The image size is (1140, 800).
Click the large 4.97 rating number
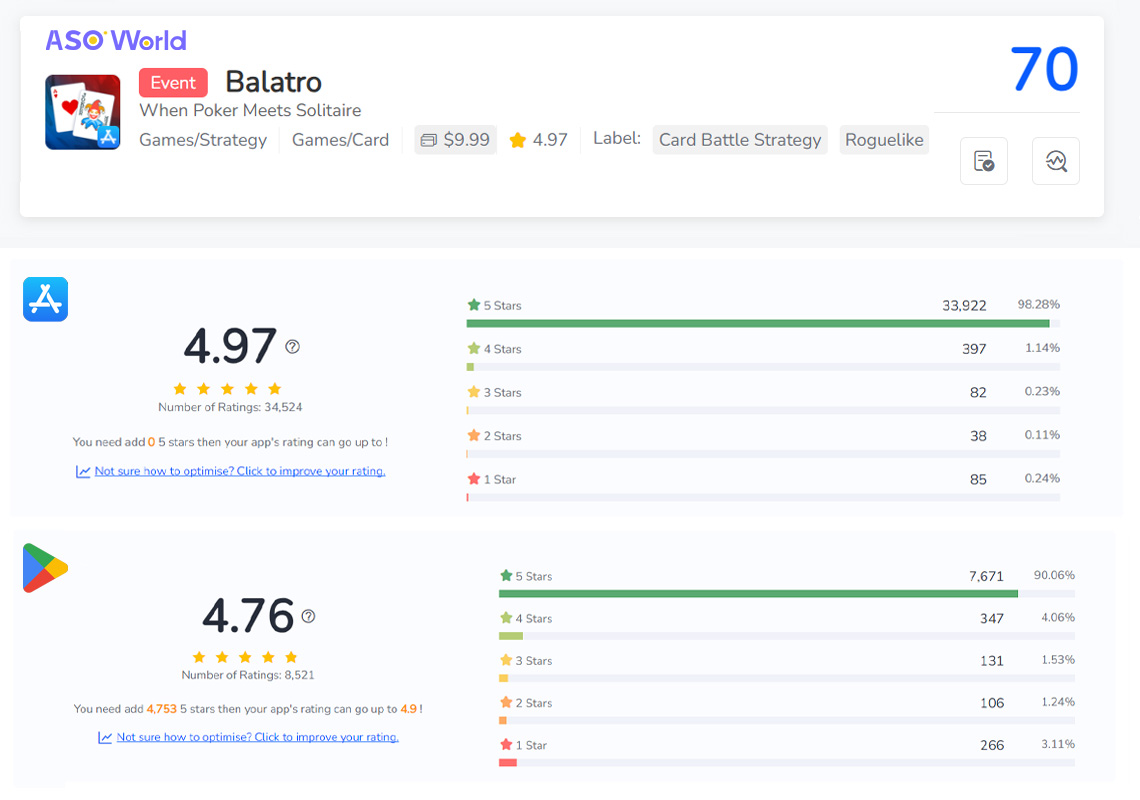[230, 346]
